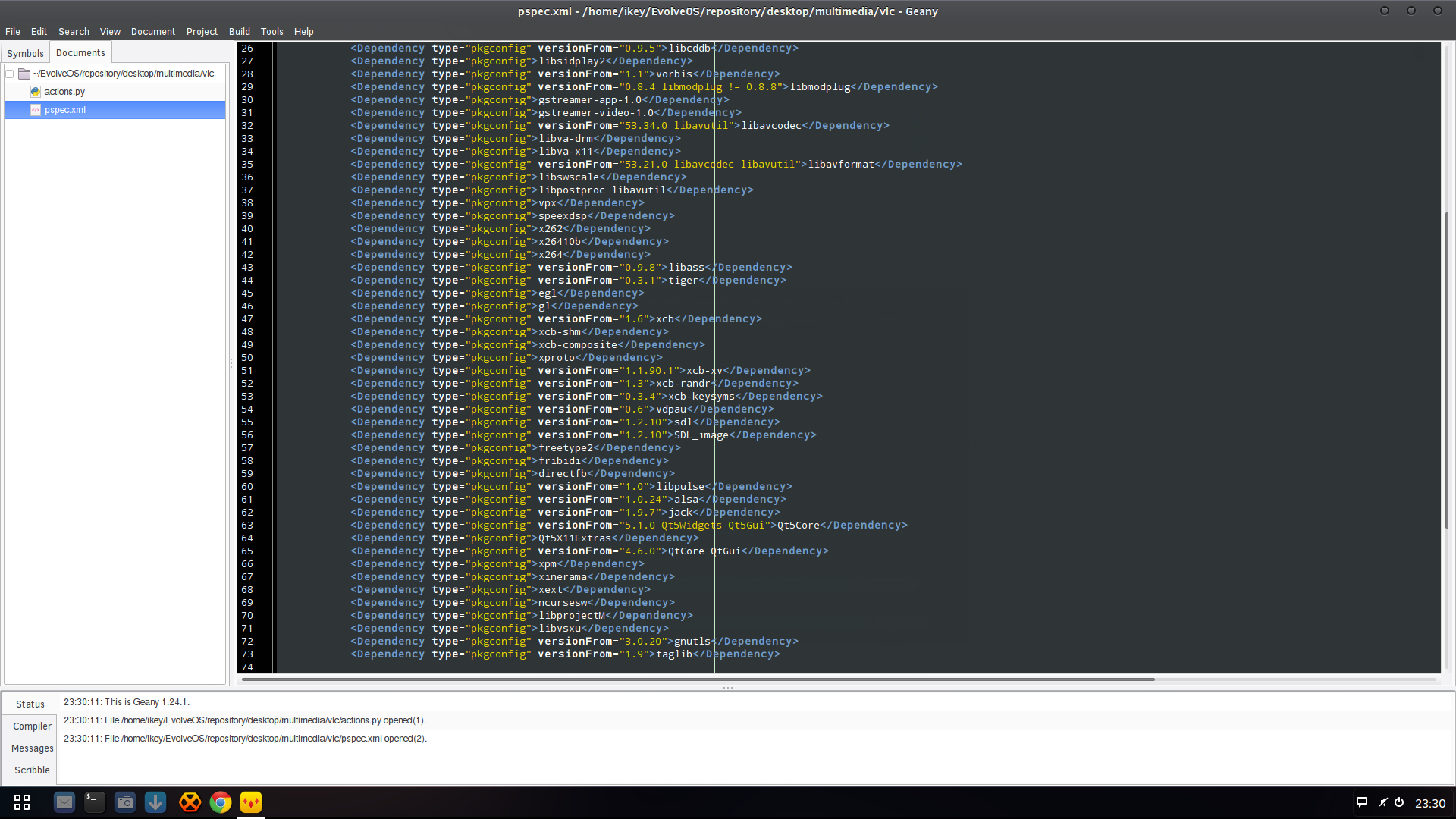This screenshot has height=819, width=1456.
Task: Click the Python icon beside actions.py
Action: pyautogui.click(x=35, y=92)
